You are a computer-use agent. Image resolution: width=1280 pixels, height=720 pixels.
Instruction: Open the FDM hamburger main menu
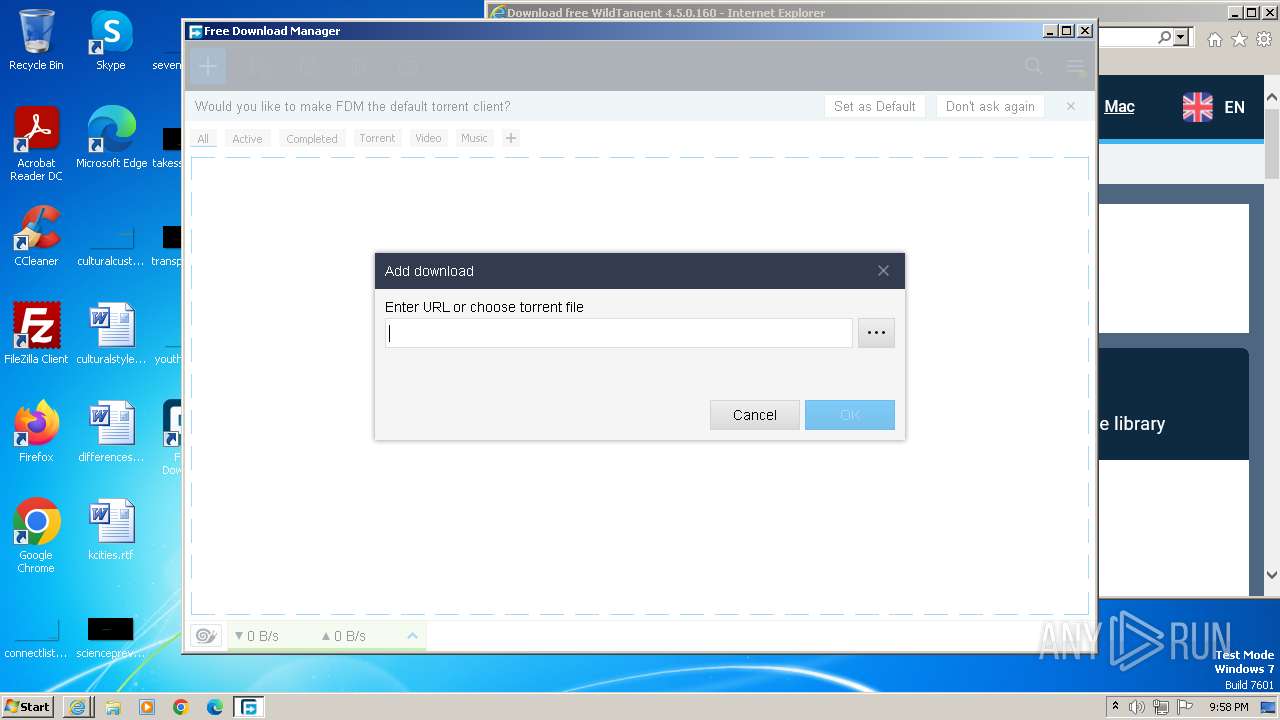pos(1075,67)
